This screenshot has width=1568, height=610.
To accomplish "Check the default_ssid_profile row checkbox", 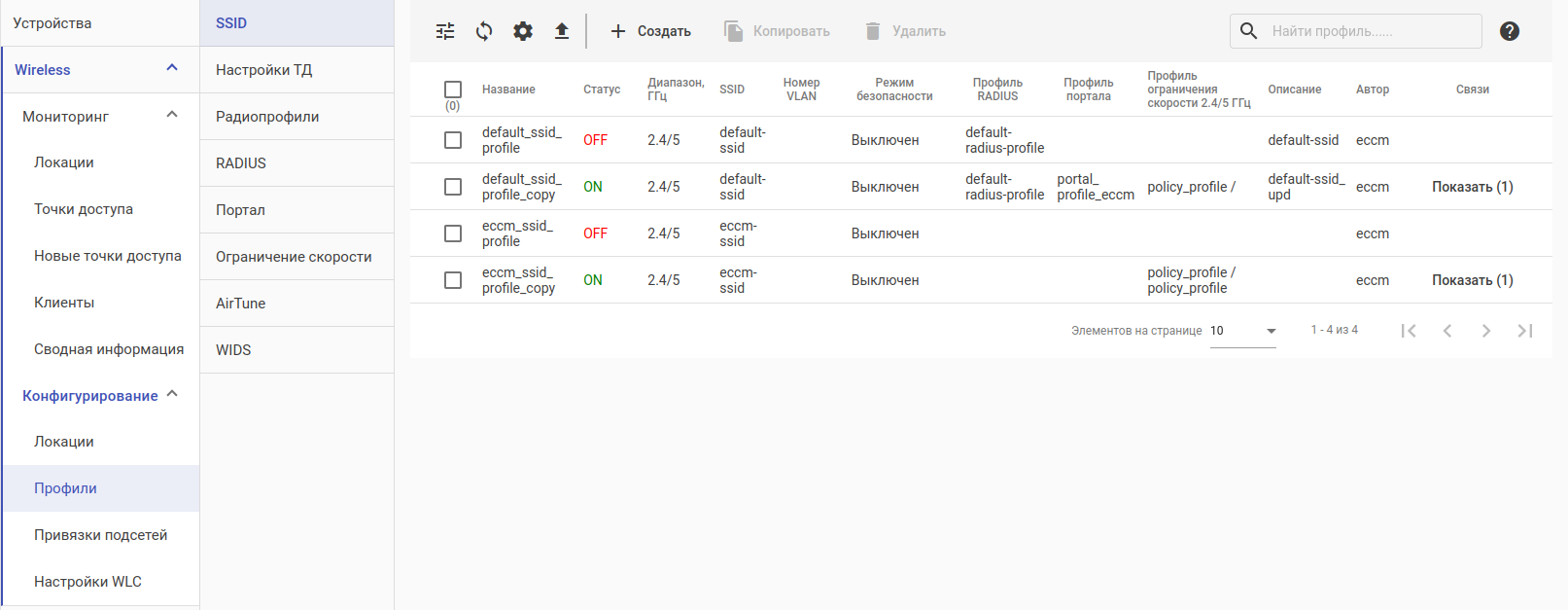I will tap(453, 140).
